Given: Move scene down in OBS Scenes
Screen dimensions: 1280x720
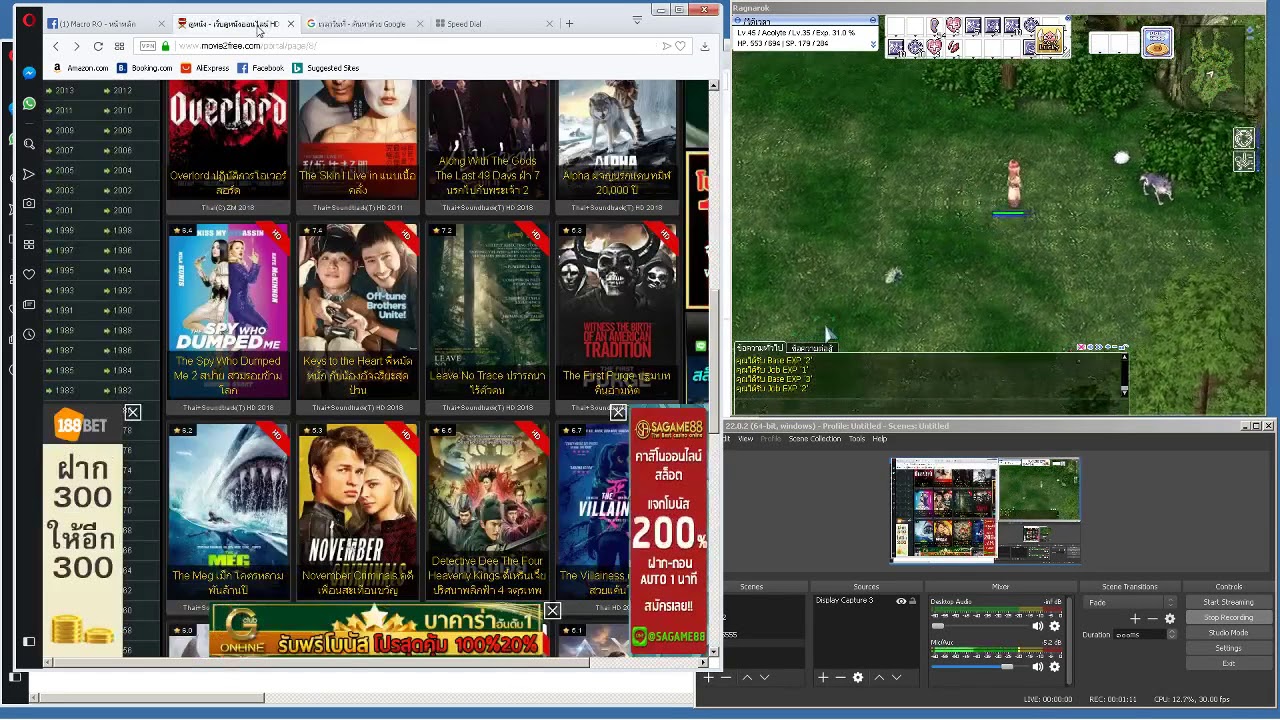Looking at the screenshot, I should pos(764,678).
